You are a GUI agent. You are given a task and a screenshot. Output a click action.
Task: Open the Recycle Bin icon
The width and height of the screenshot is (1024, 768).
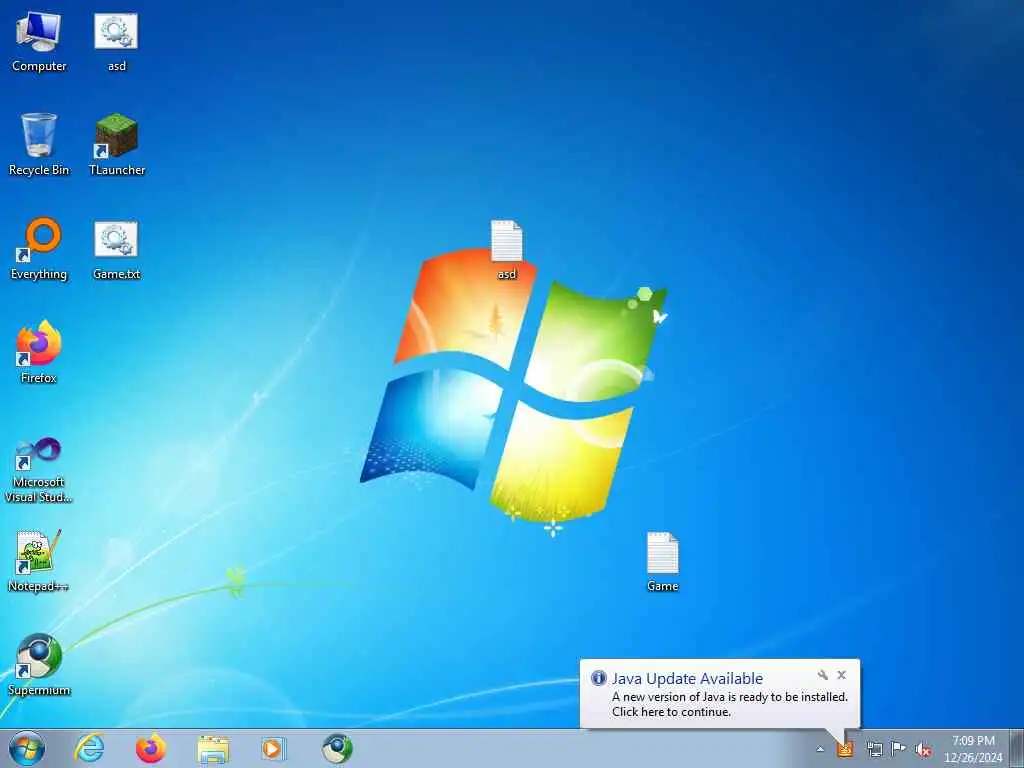(39, 145)
